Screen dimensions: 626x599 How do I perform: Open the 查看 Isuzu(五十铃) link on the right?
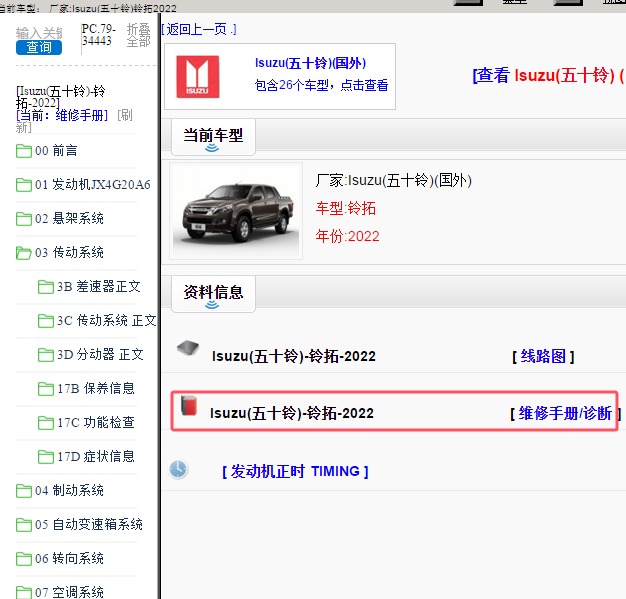pos(549,75)
